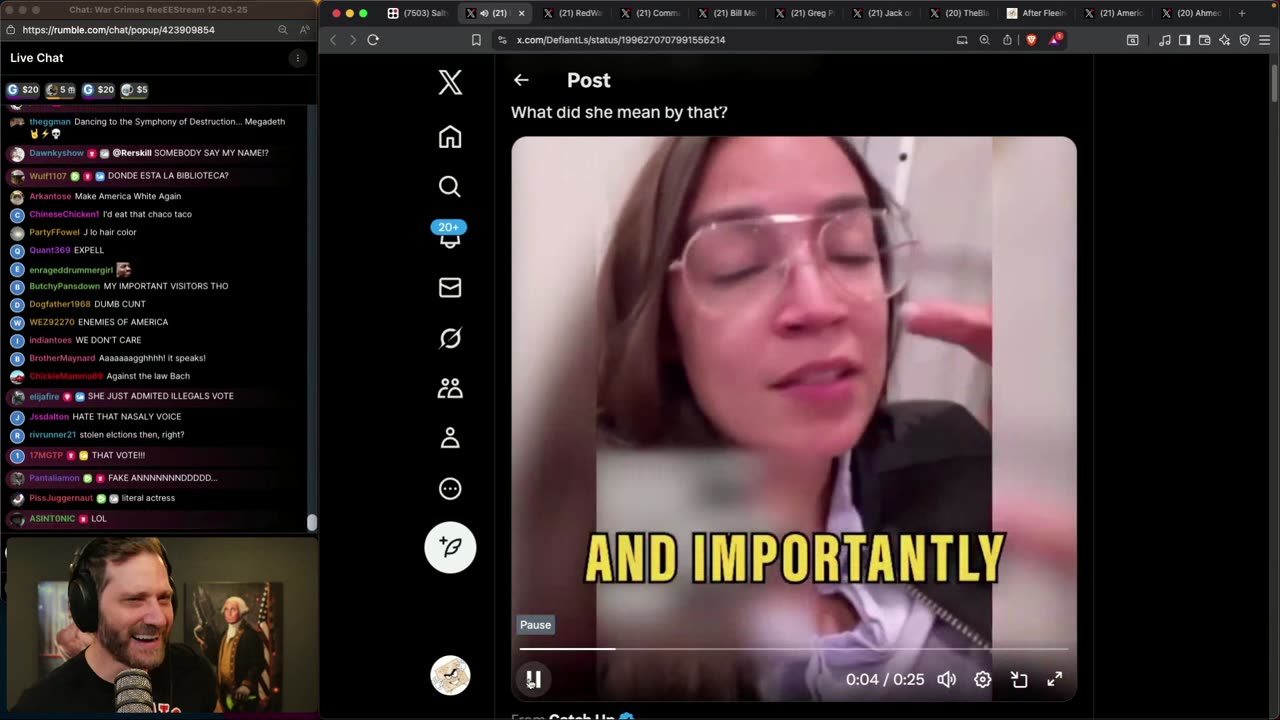Viewport: 1280px width, 720px height.
Task: Click the 5 m subscription chip
Action: (60, 90)
